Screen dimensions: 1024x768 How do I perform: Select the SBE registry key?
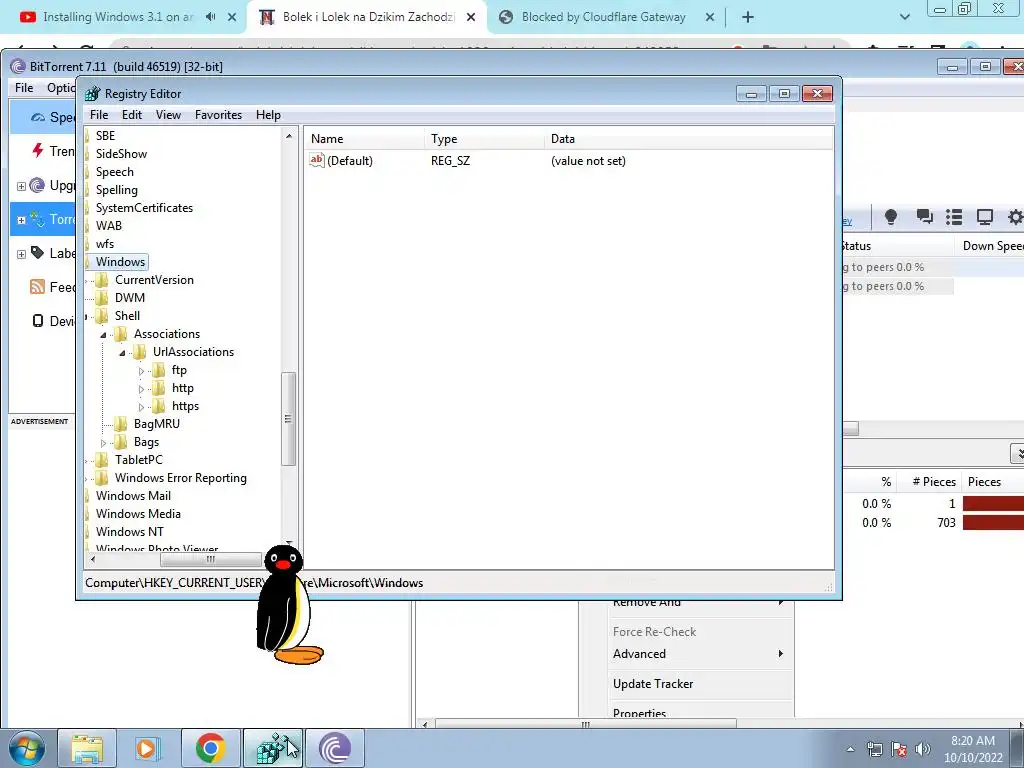click(105, 136)
